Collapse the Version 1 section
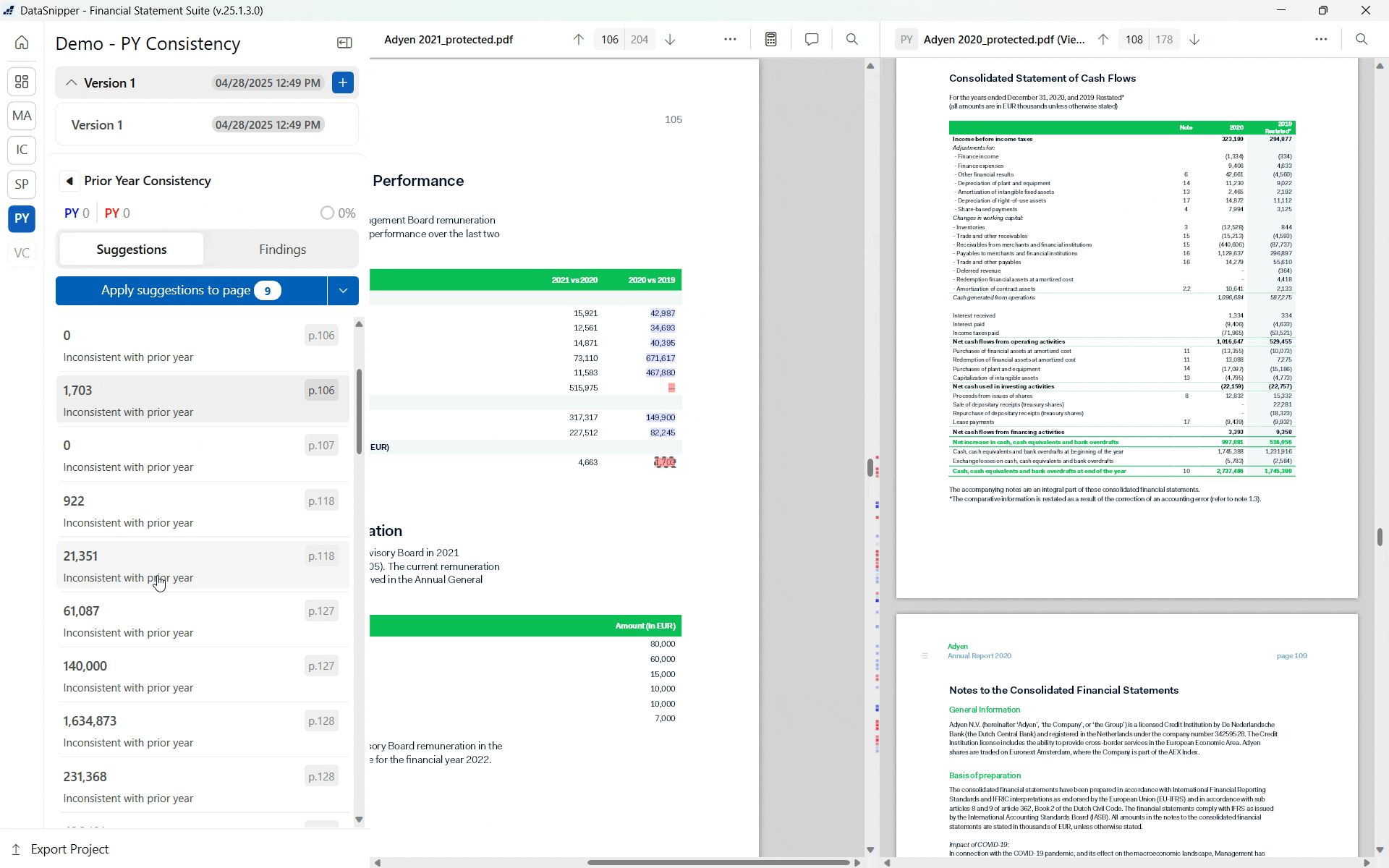1389x868 pixels. [71, 82]
